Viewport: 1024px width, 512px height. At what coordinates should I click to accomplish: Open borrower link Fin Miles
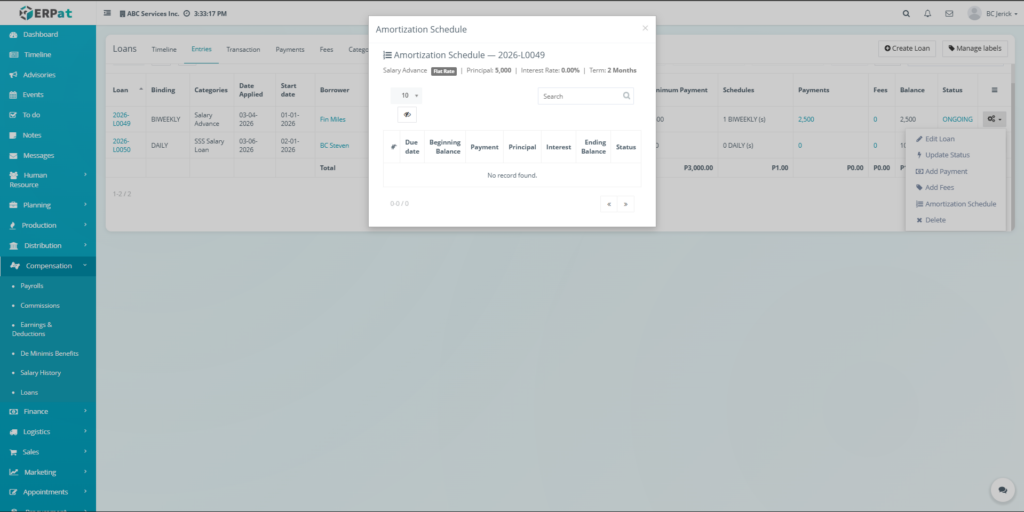point(332,119)
